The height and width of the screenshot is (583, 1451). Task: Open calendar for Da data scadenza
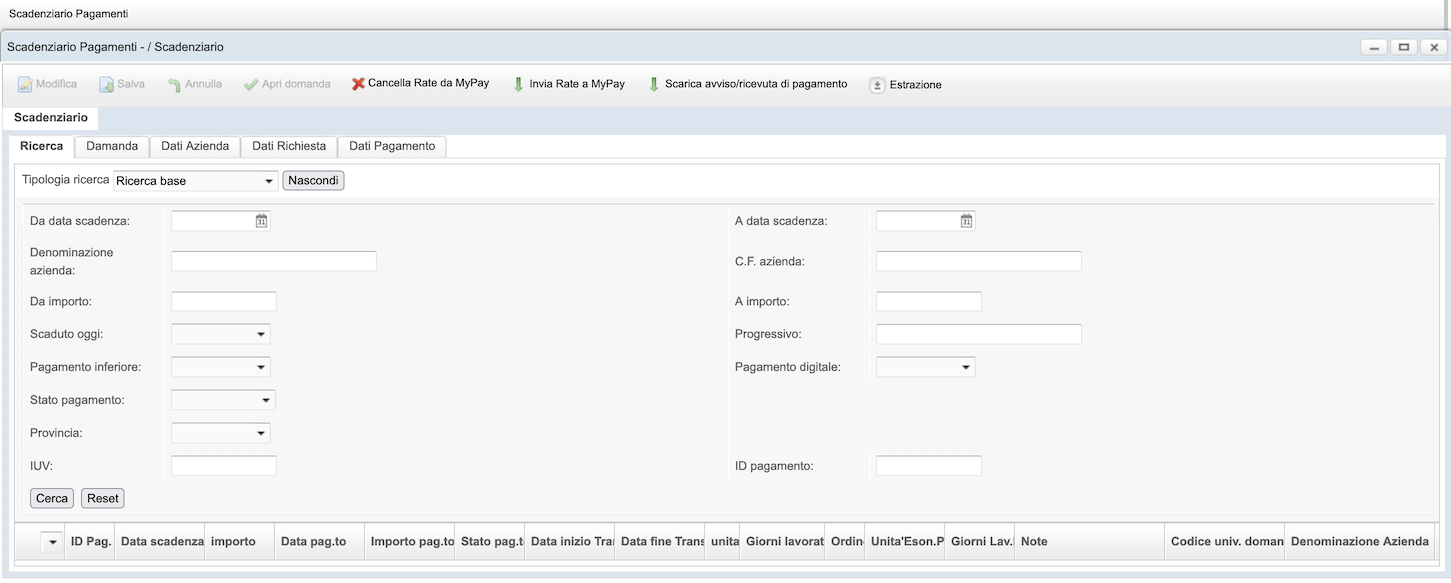coord(261,221)
